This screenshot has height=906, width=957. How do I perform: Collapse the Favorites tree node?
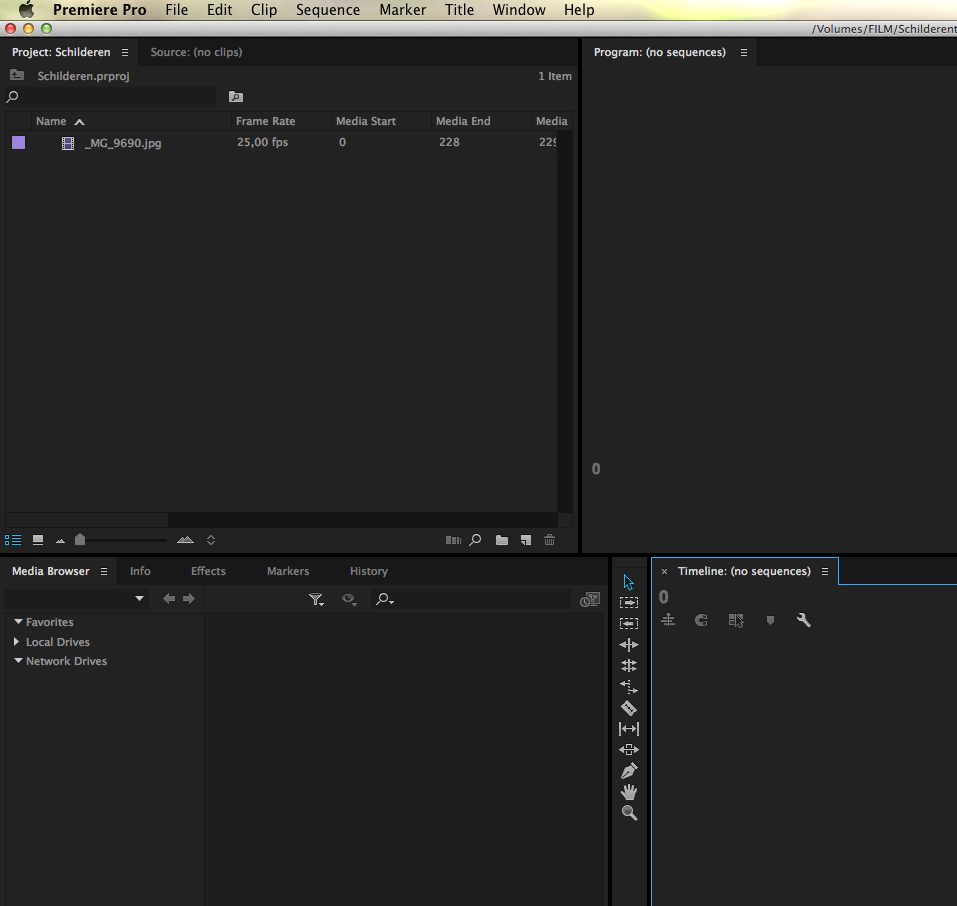point(18,622)
